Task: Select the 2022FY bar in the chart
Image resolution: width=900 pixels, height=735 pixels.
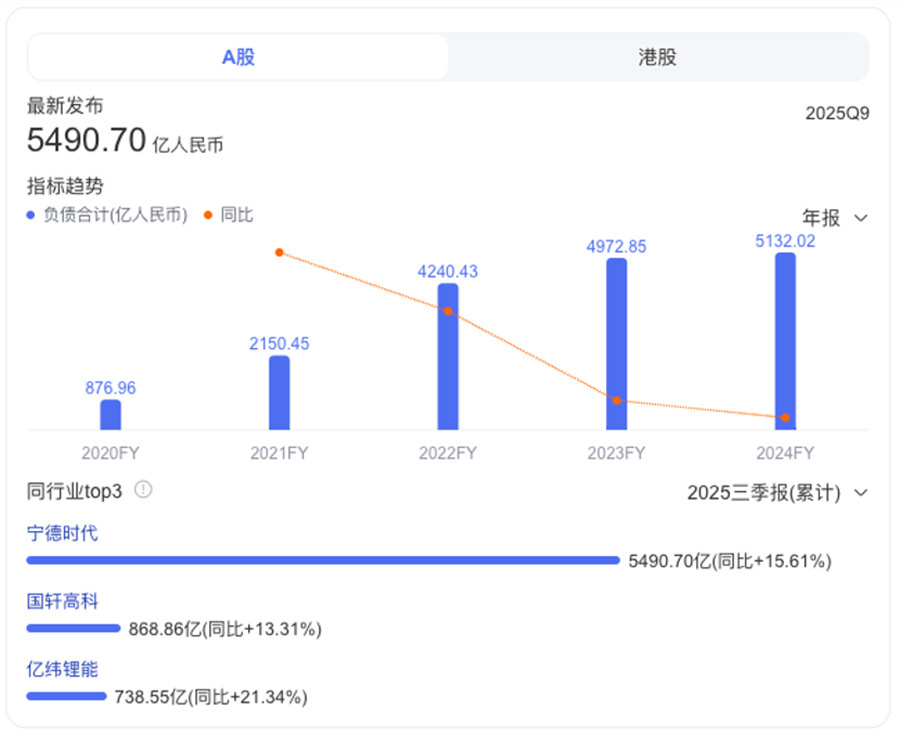Action: coord(448,356)
